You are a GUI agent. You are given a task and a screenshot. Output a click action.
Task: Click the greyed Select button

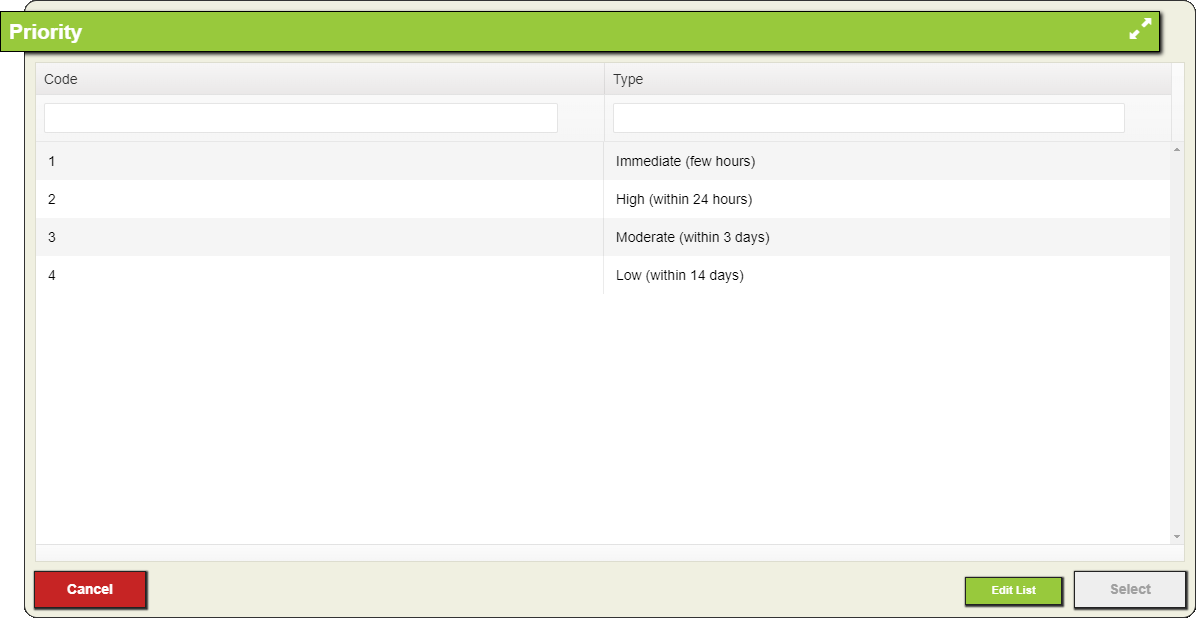click(x=1130, y=589)
